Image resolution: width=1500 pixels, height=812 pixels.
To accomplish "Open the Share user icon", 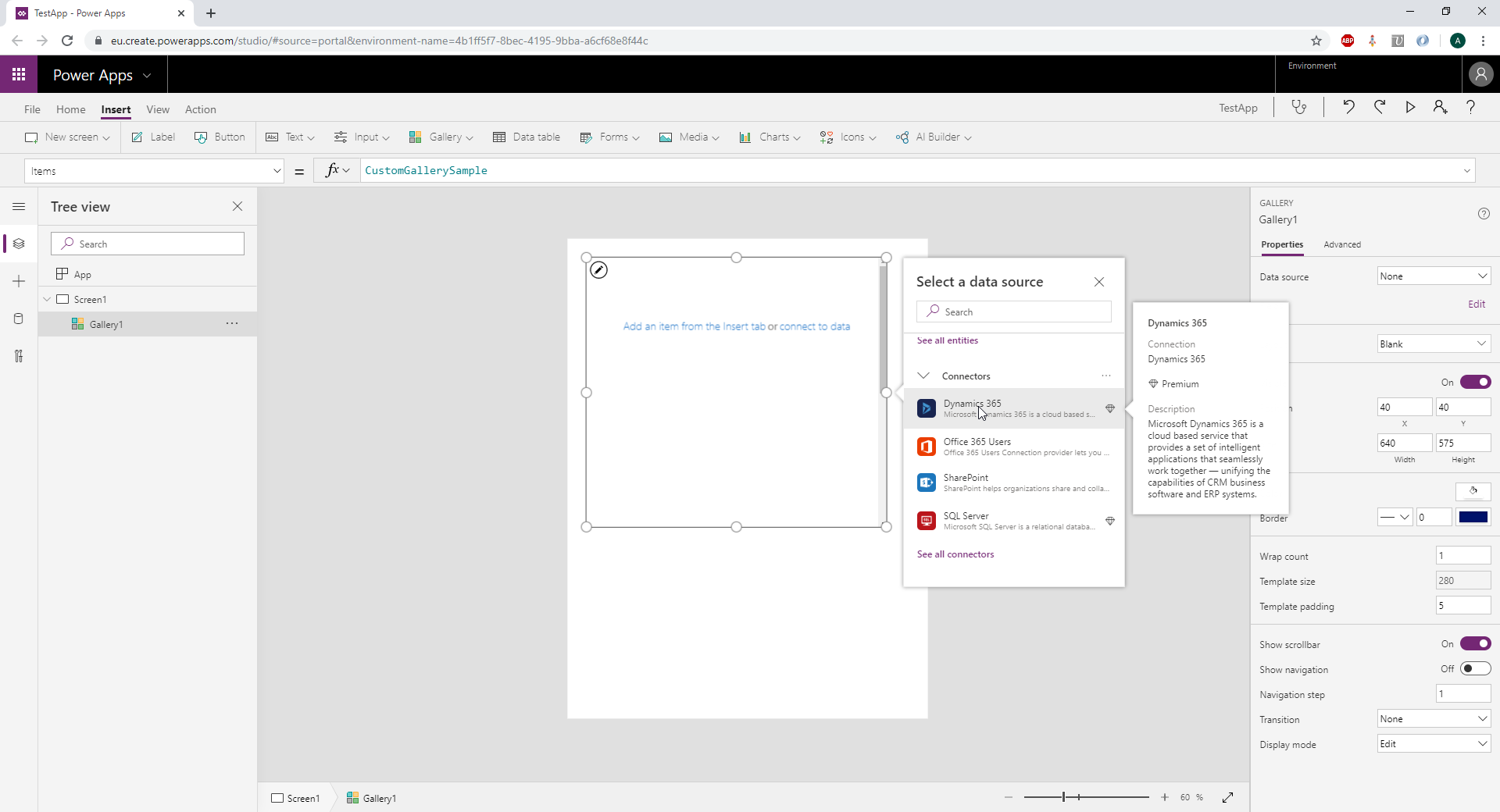I will (x=1440, y=107).
